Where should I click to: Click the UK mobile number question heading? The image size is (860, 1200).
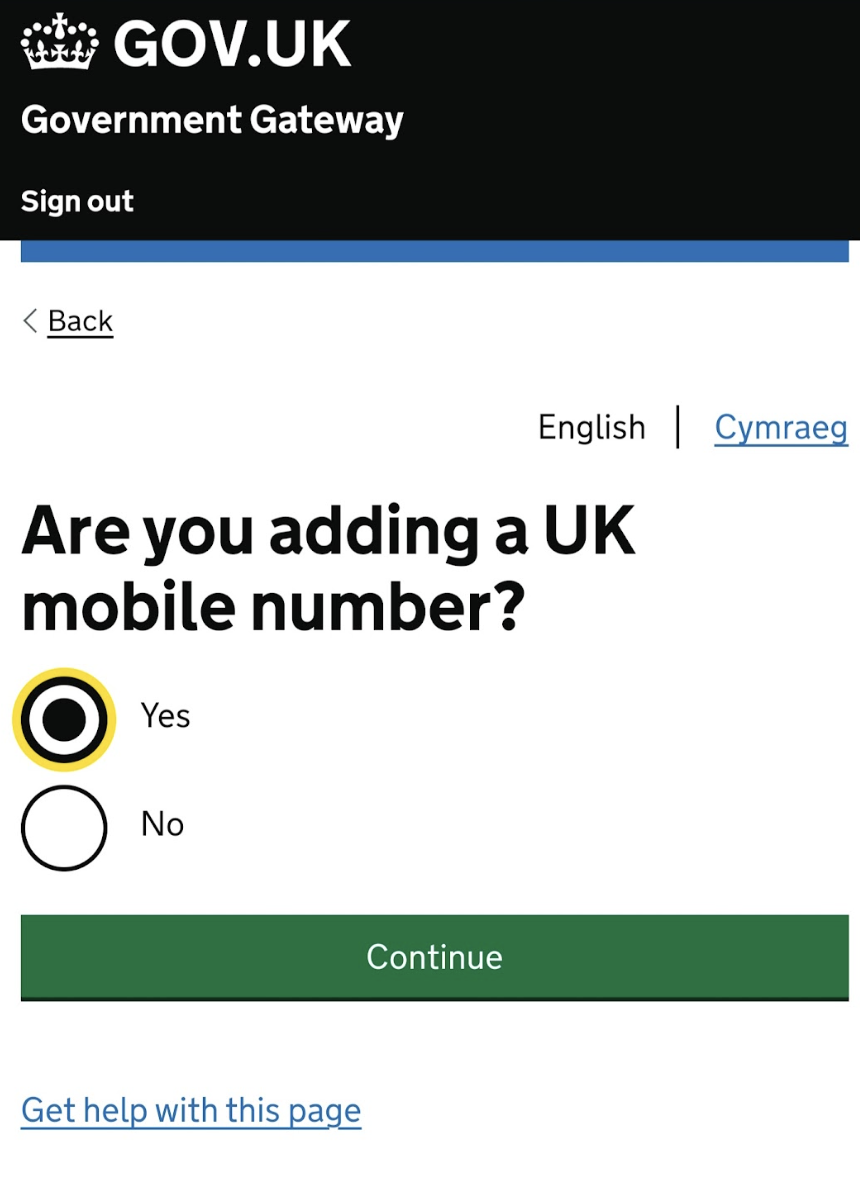coord(329,569)
